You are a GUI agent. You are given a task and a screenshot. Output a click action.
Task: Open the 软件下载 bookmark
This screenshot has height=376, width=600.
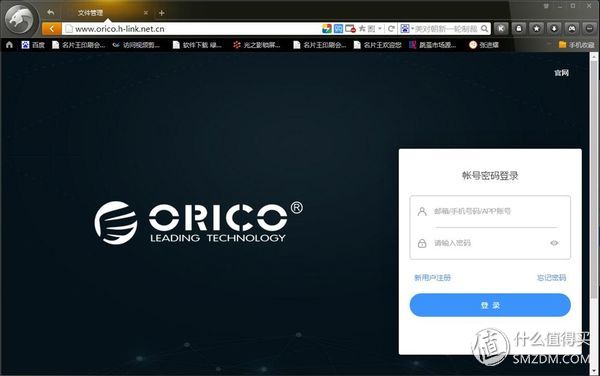(x=197, y=45)
